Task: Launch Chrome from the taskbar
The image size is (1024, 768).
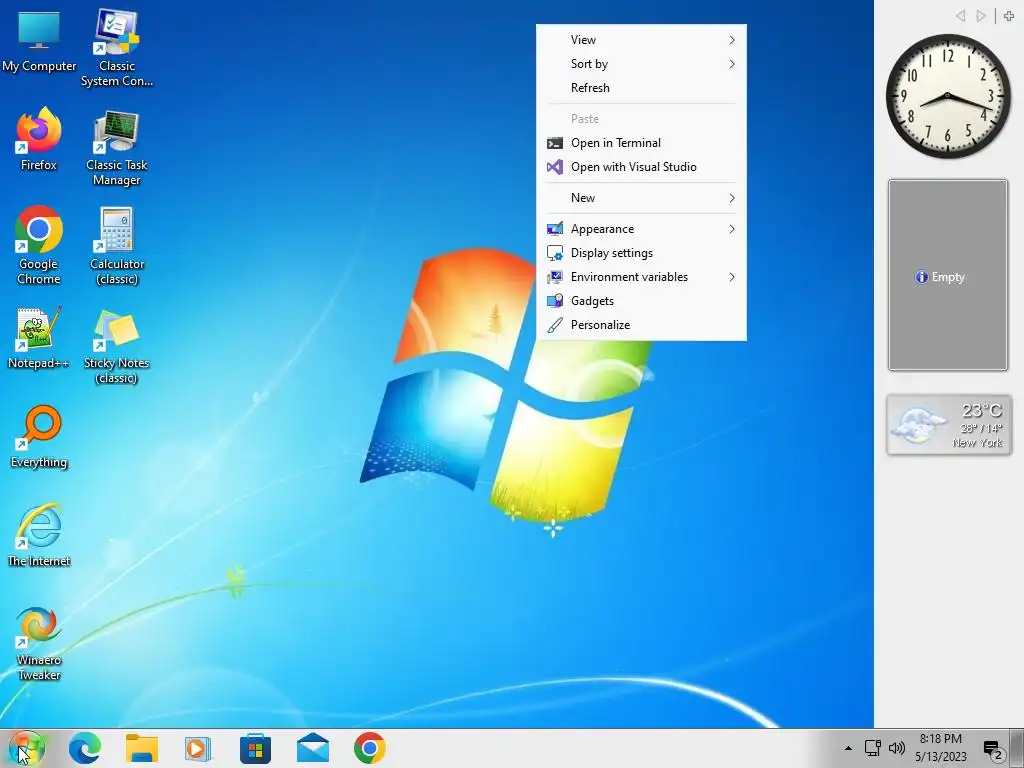Action: pos(370,748)
